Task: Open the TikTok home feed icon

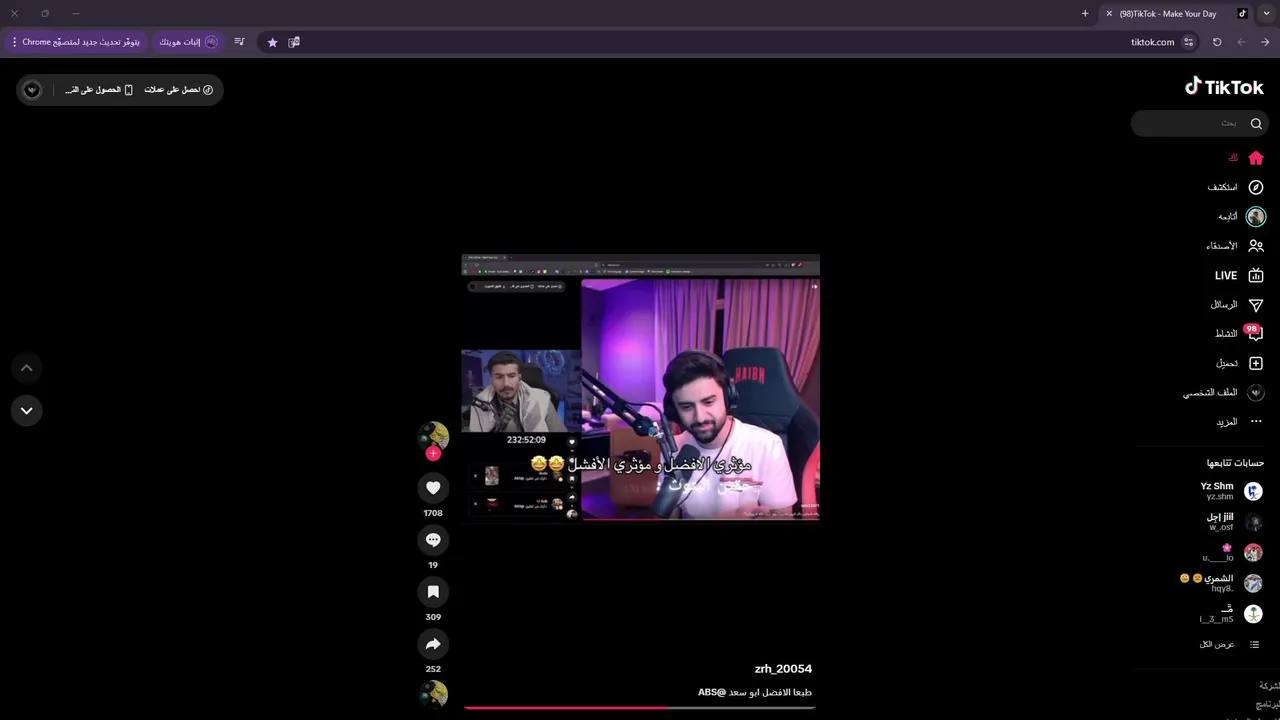Action: tap(1256, 158)
